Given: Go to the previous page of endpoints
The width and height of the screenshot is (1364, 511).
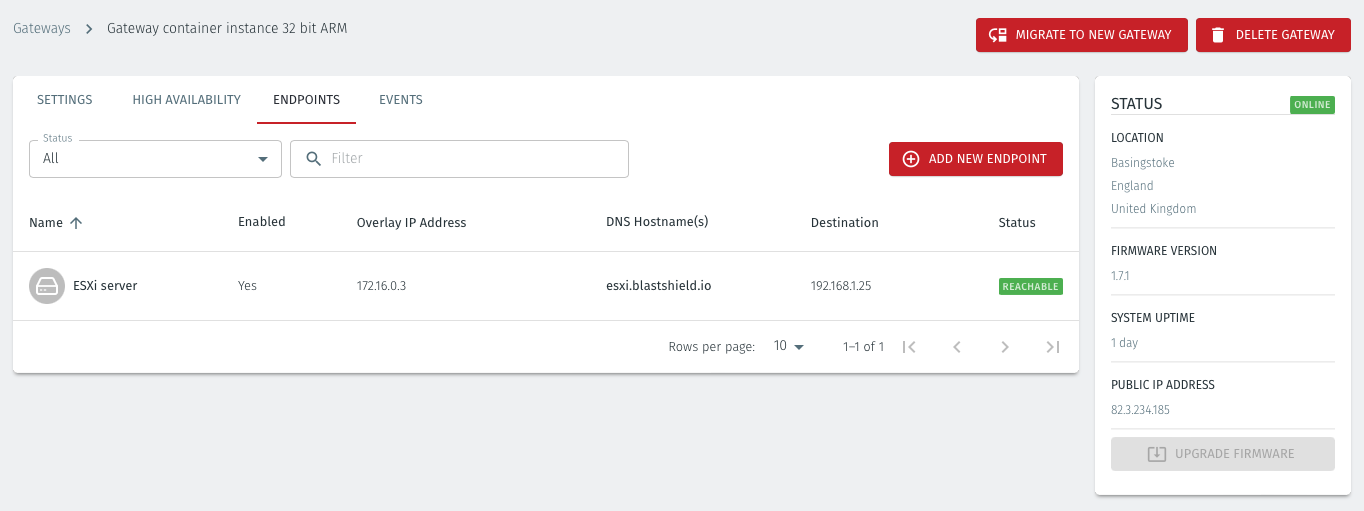Looking at the screenshot, I should [x=957, y=347].
